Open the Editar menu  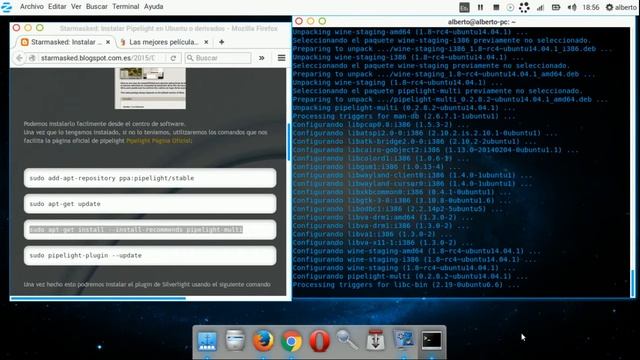57,7
